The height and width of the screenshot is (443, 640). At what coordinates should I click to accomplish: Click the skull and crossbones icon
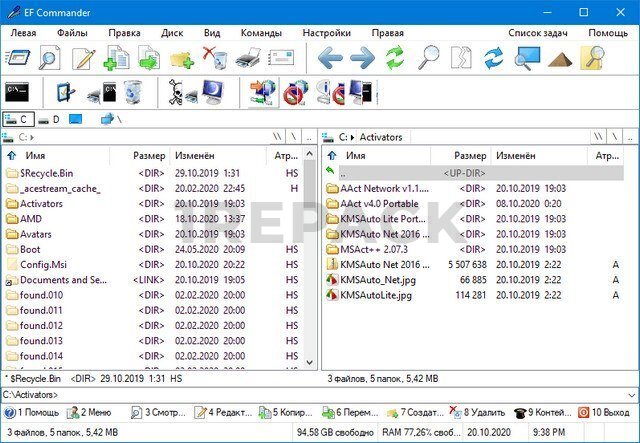coord(178,94)
